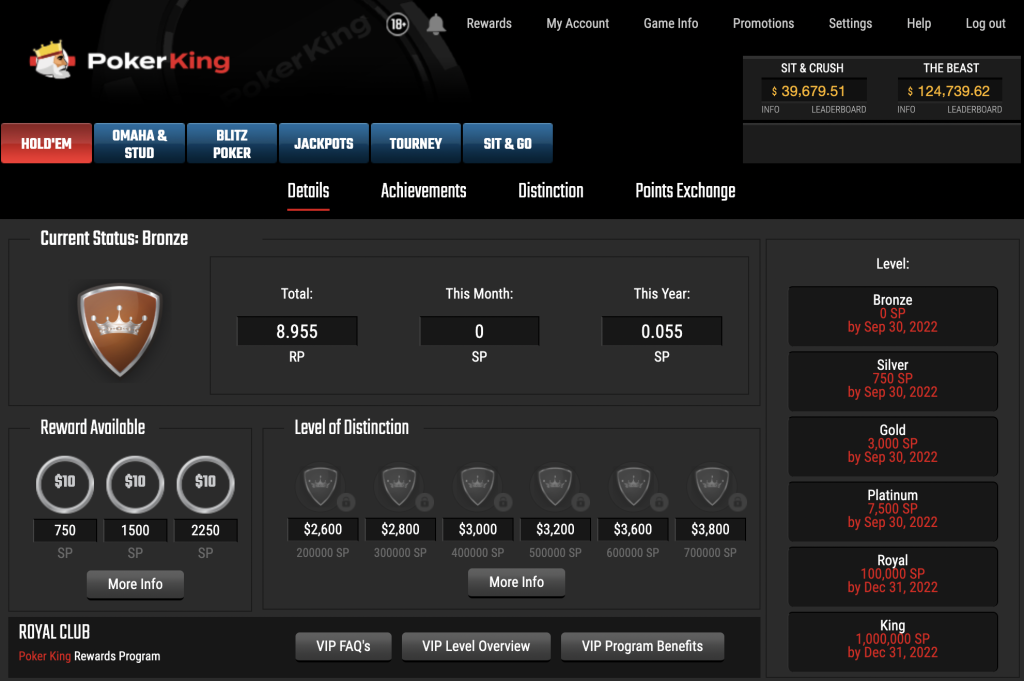Select the Platinum 7,500 SP level card
The width and height of the screenshot is (1024, 681).
[x=893, y=512]
